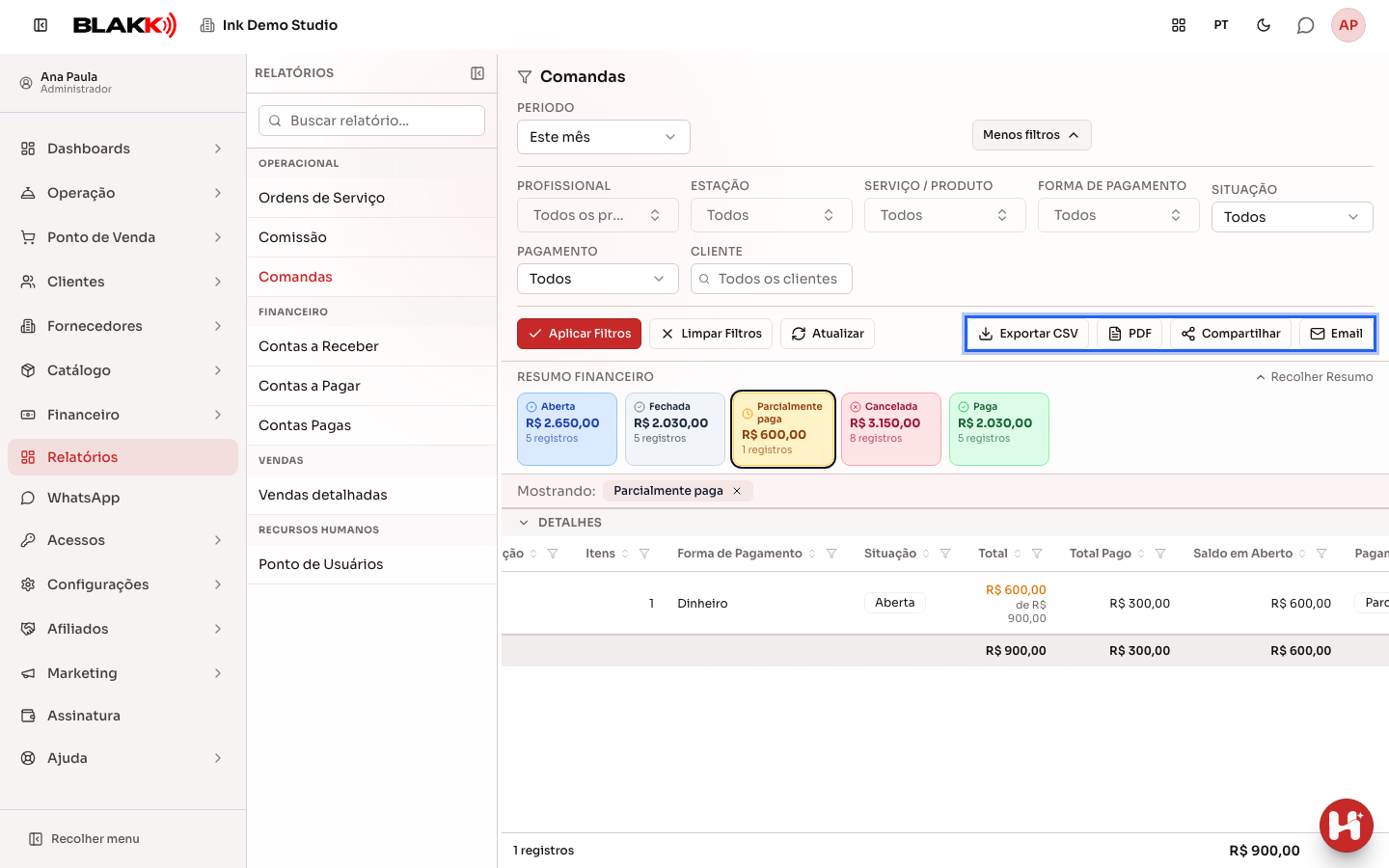
Task: Click filter icon on Total column
Action: [1037, 554]
